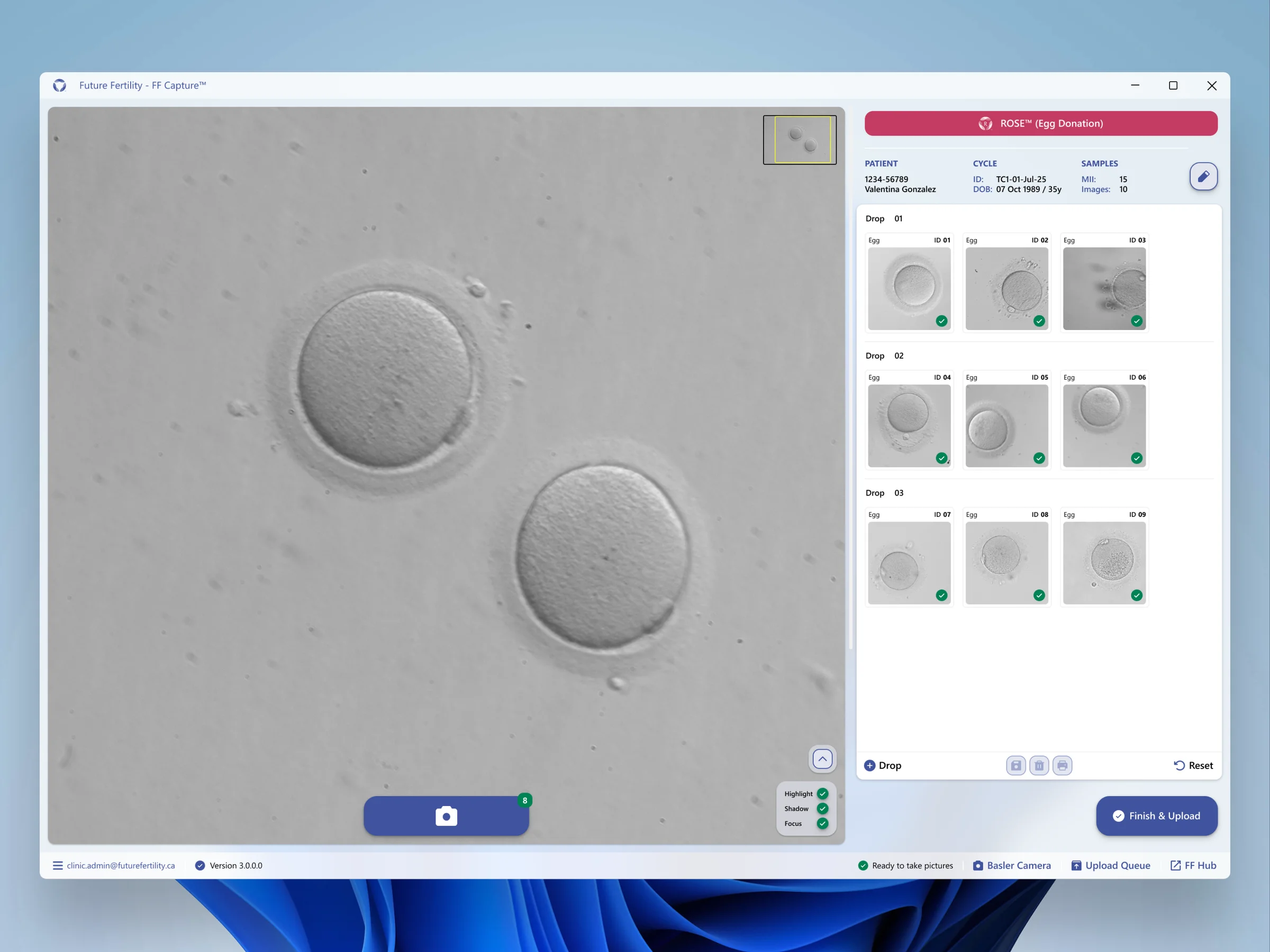Click the save disk icon
This screenshot has width=1270, height=952.
pyautogui.click(x=1015, y=765)
